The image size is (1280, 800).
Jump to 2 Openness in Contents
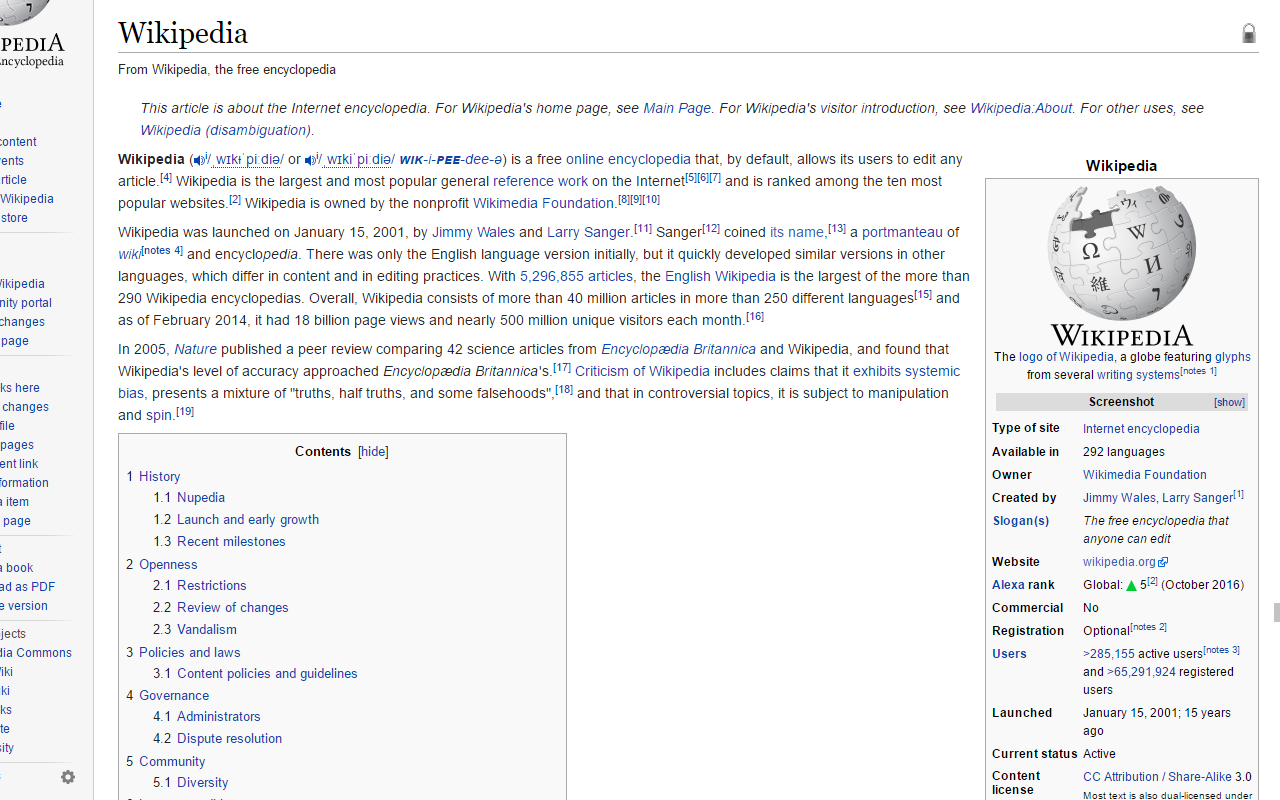[x=162, y=564]
